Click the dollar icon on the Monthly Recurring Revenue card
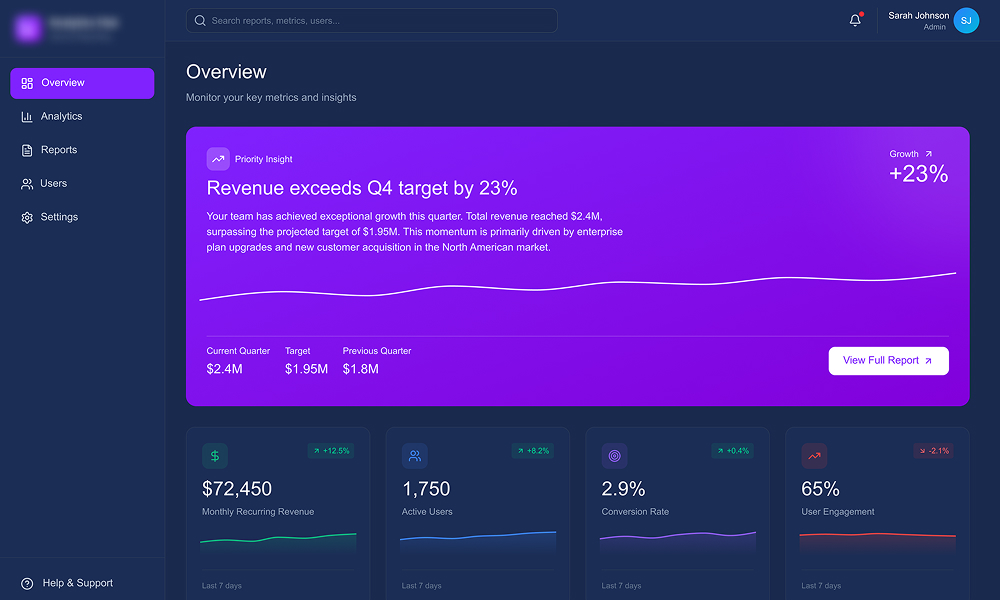The width and height of the screenshot is (1000, 600). click(215, 455)
